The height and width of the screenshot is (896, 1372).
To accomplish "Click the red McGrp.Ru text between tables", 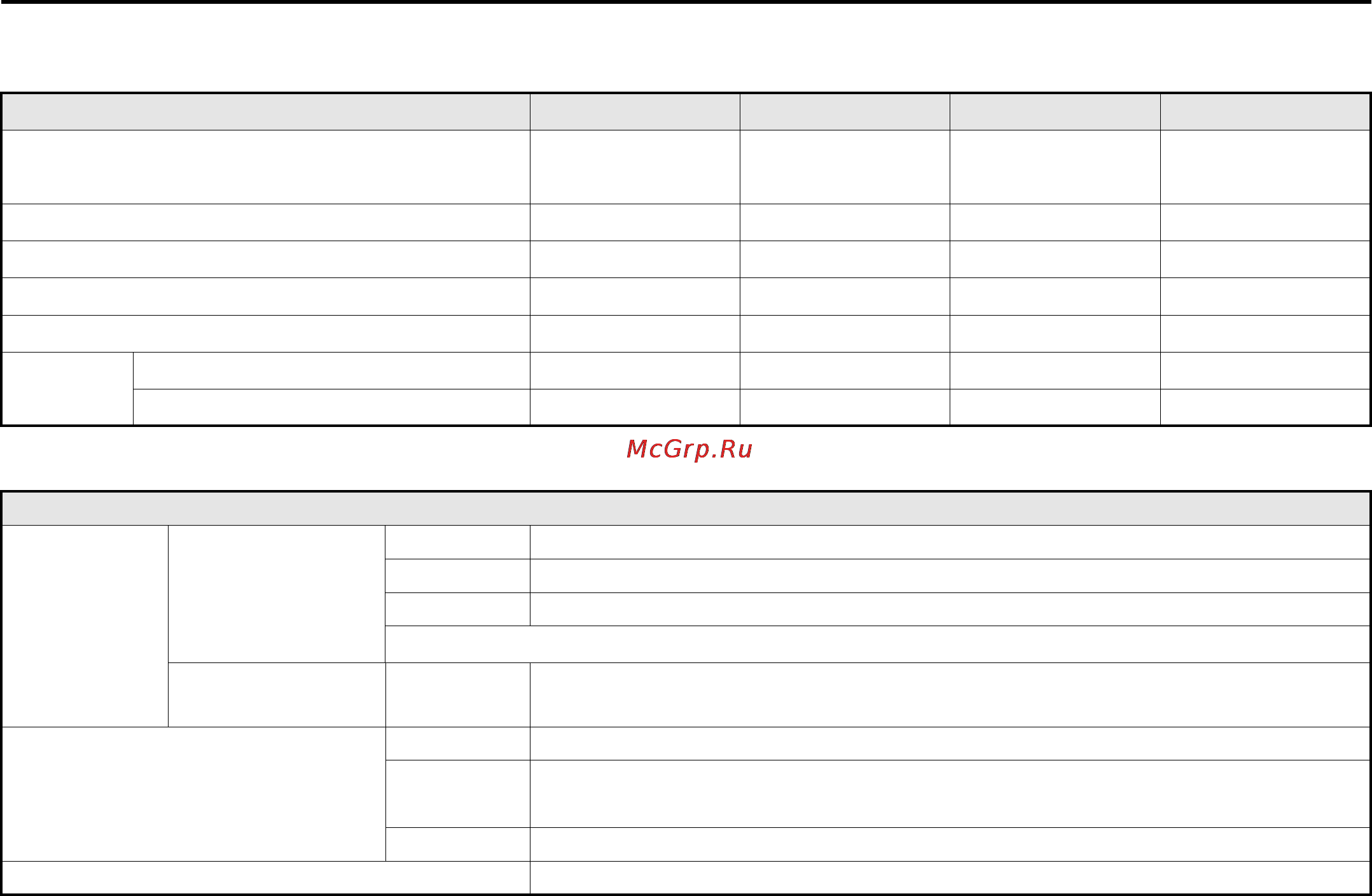I will [x=689, y=449].
